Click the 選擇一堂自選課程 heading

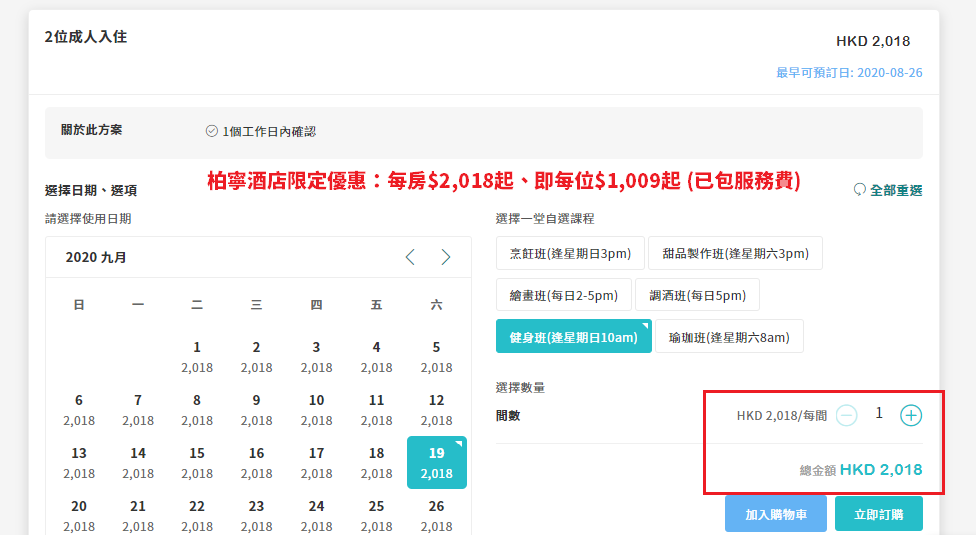pyautogui.click(x=545, y=218)
